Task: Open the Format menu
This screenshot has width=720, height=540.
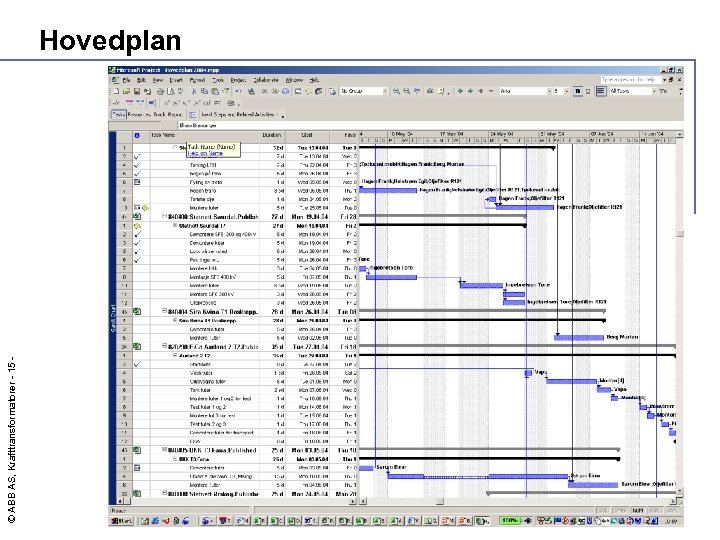Action: (197, 80)
